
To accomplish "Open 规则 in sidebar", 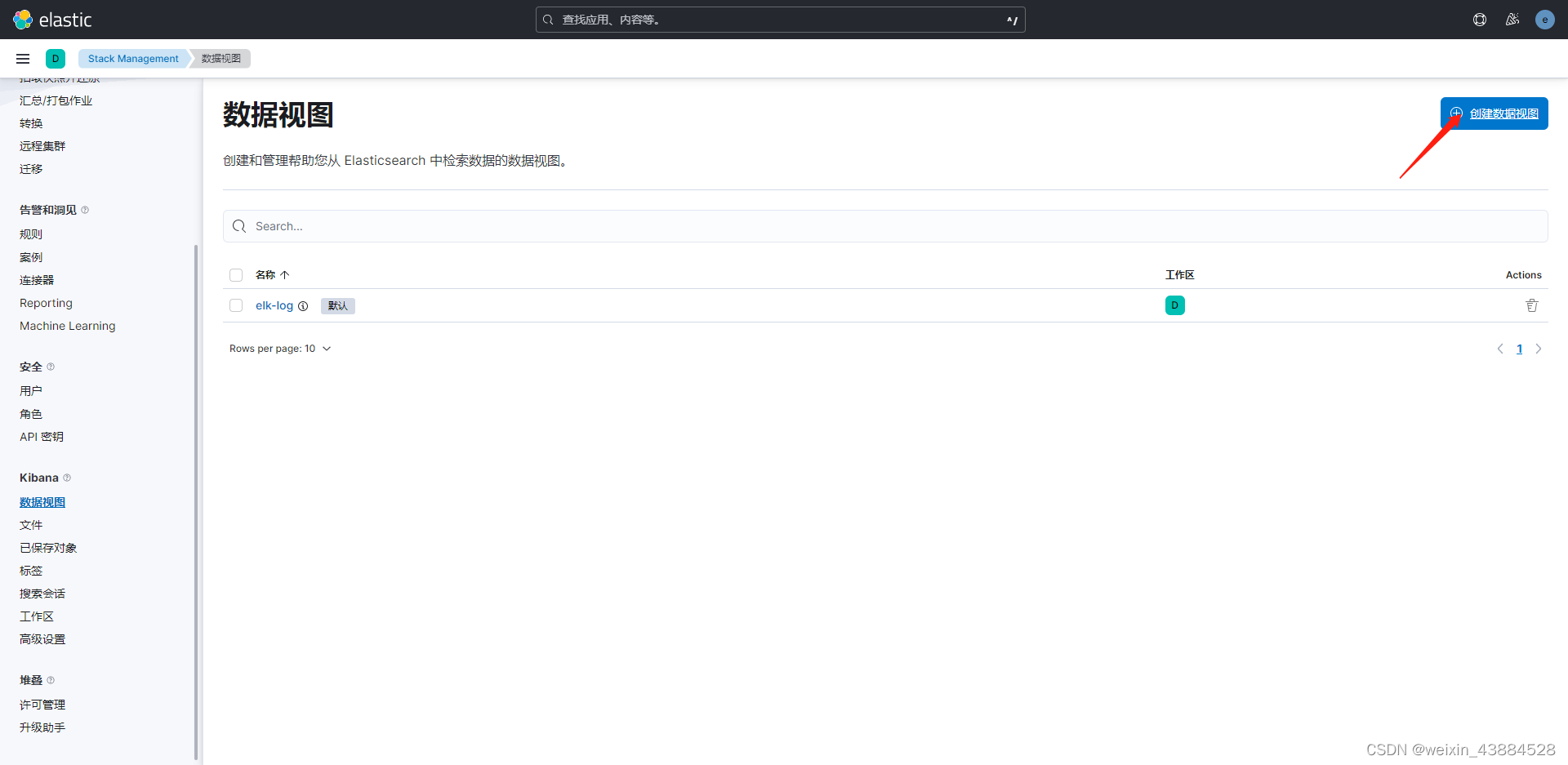I will click(x=31, y=234).
